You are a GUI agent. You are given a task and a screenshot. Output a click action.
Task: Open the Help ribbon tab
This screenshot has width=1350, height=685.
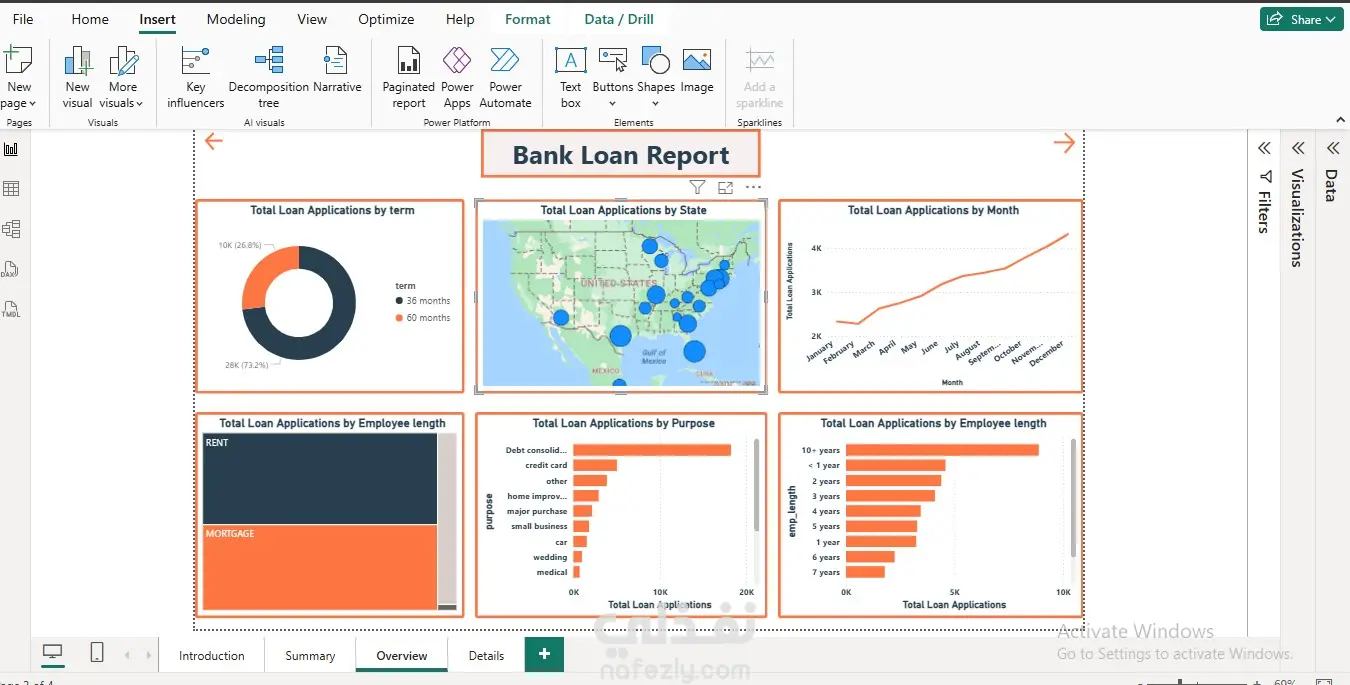(460, 19)
